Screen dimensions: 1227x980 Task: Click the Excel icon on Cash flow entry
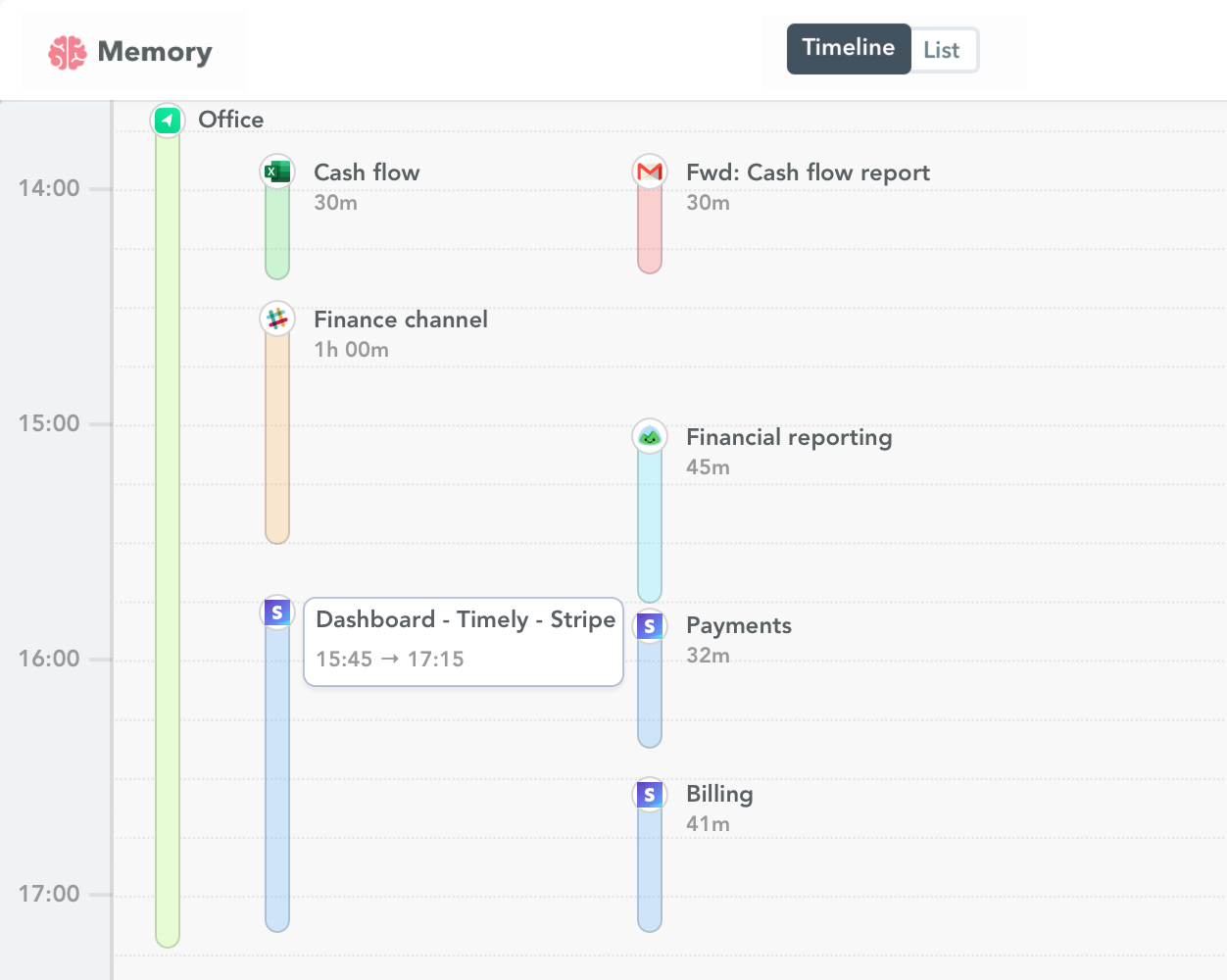(x=277, y=170)
